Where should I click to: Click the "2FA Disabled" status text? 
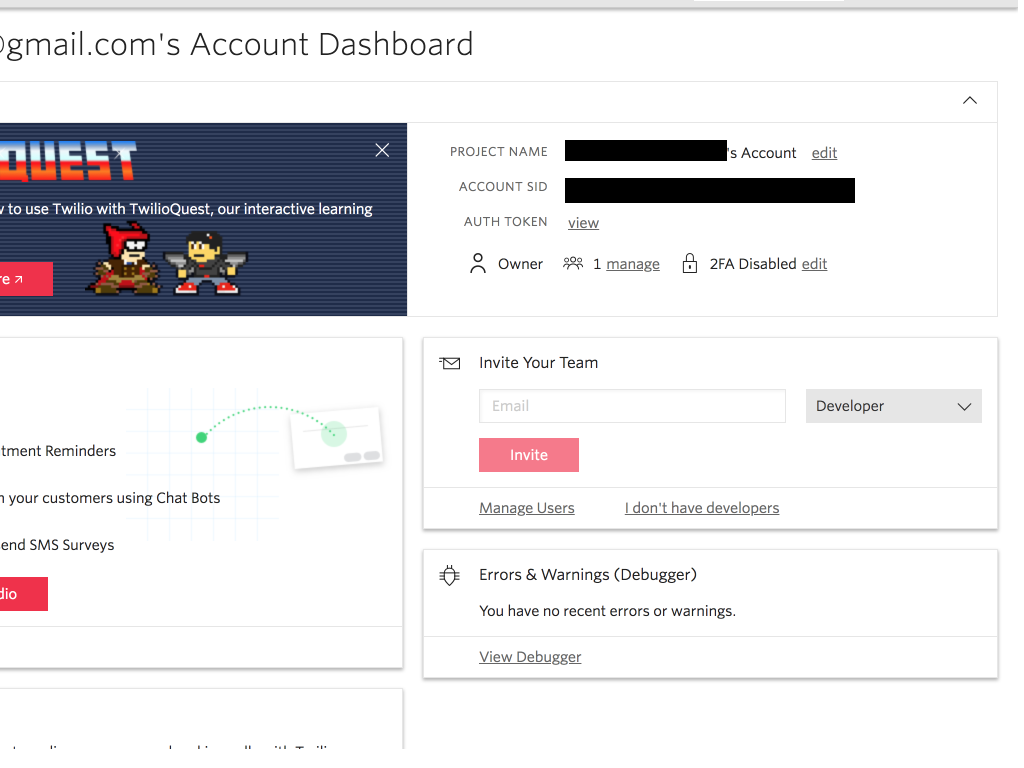[753, 264]
